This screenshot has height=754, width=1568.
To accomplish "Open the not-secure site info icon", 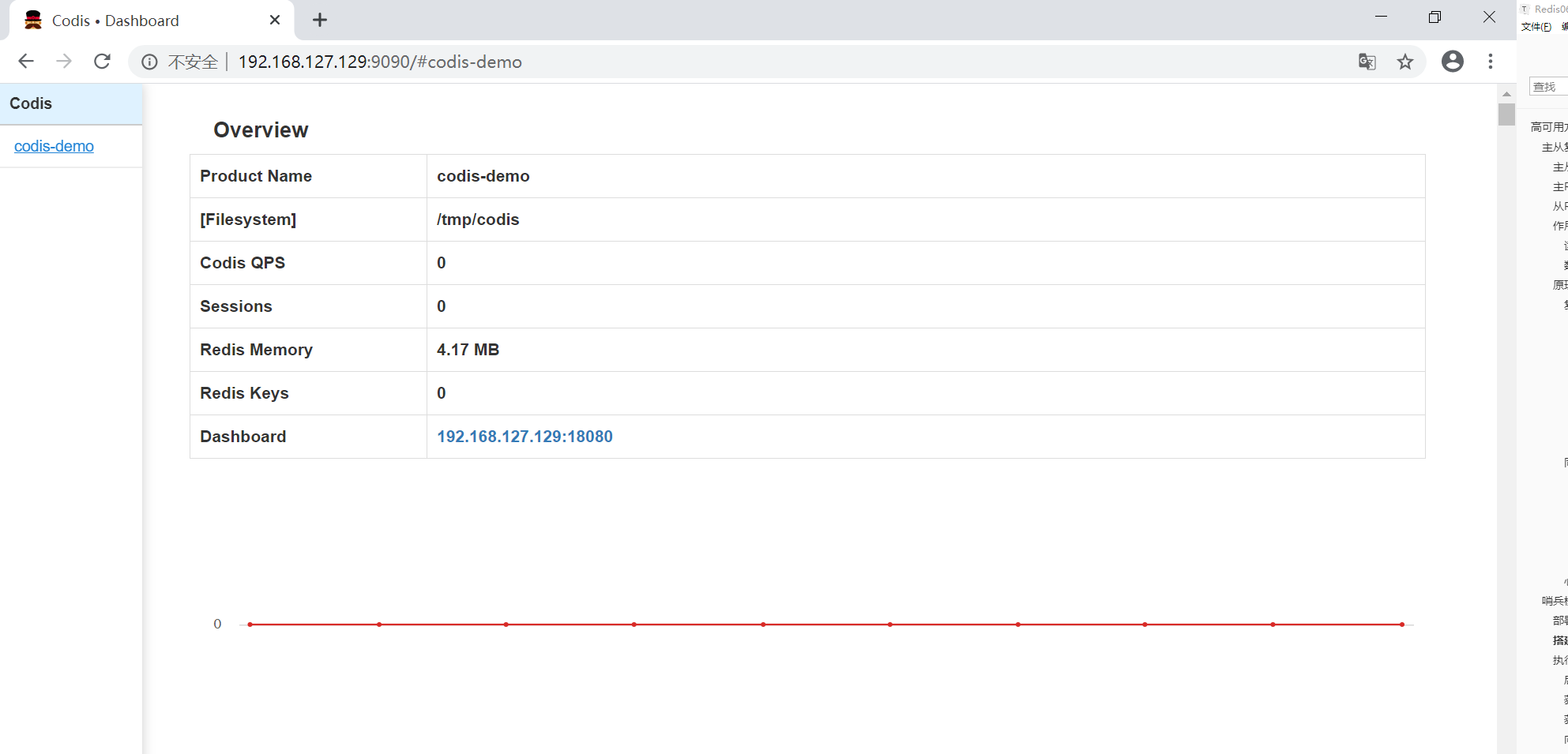I will click(149, 62).
